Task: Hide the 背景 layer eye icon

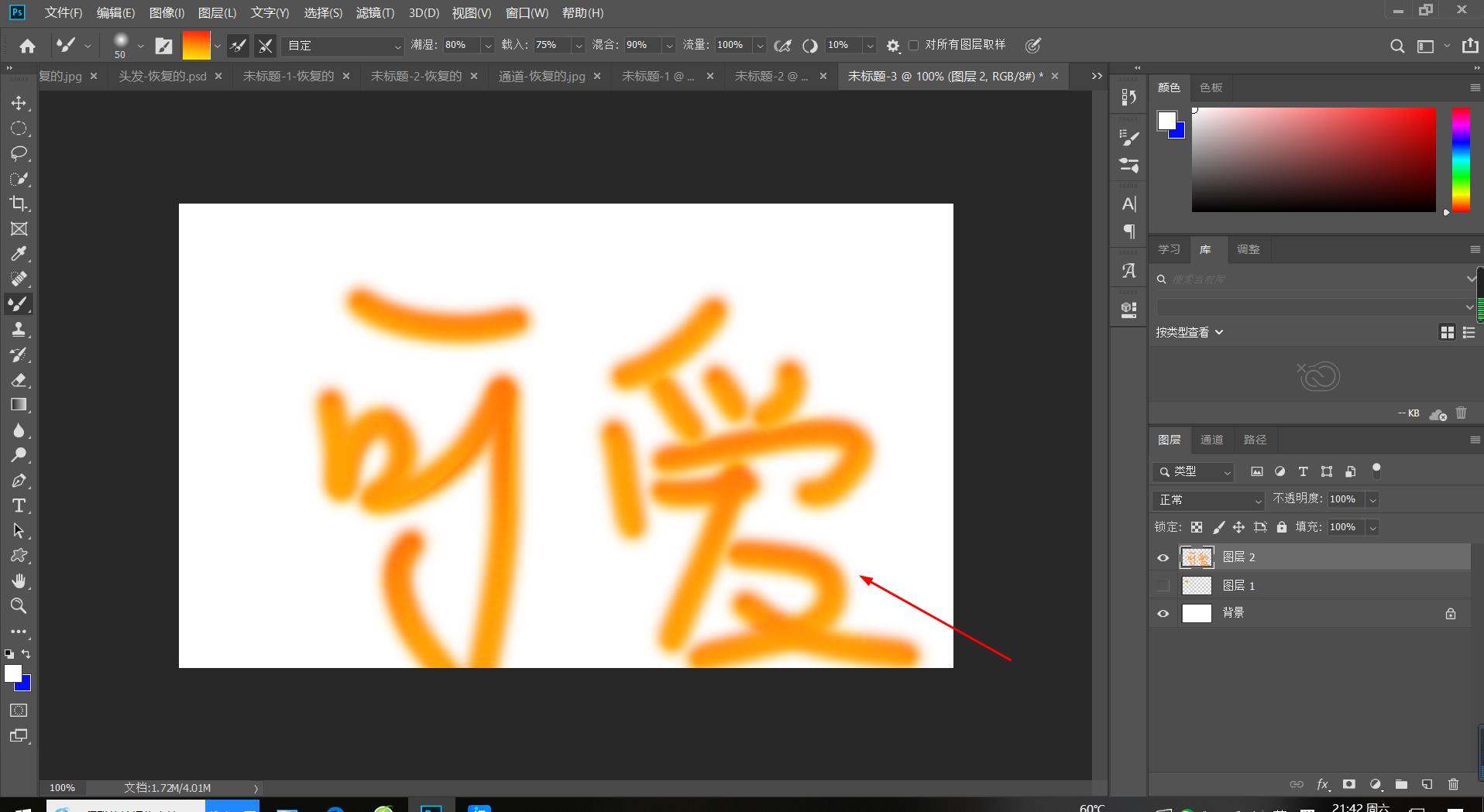Action: click(x=1163, y=614)
